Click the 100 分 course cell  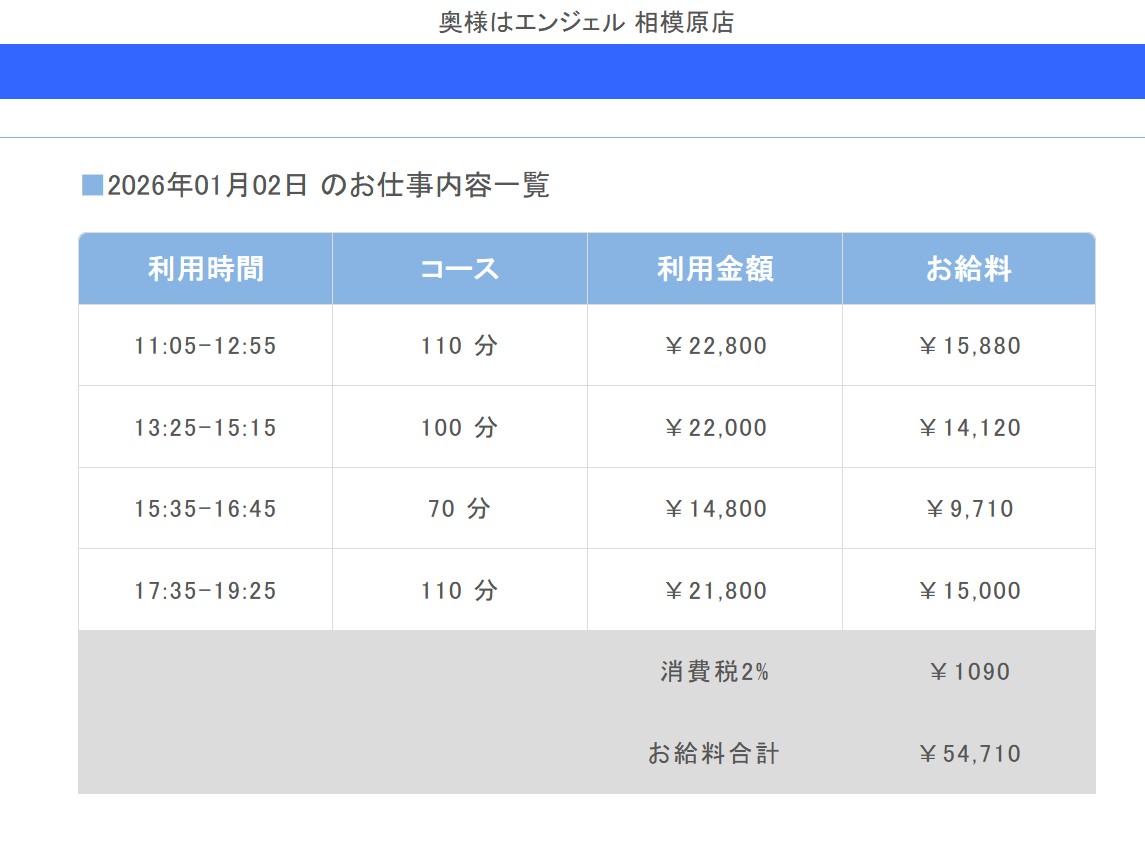pos(459,428)
